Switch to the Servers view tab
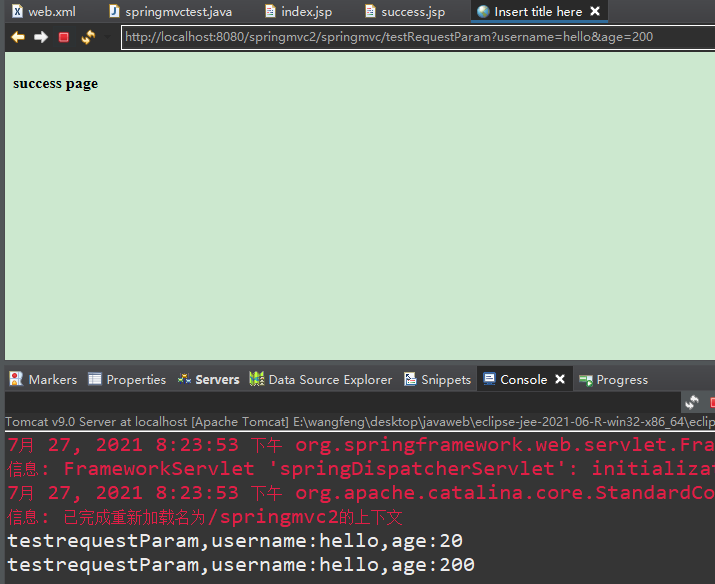Viewport: 715px width, 584px height. (x=209, y=379)
